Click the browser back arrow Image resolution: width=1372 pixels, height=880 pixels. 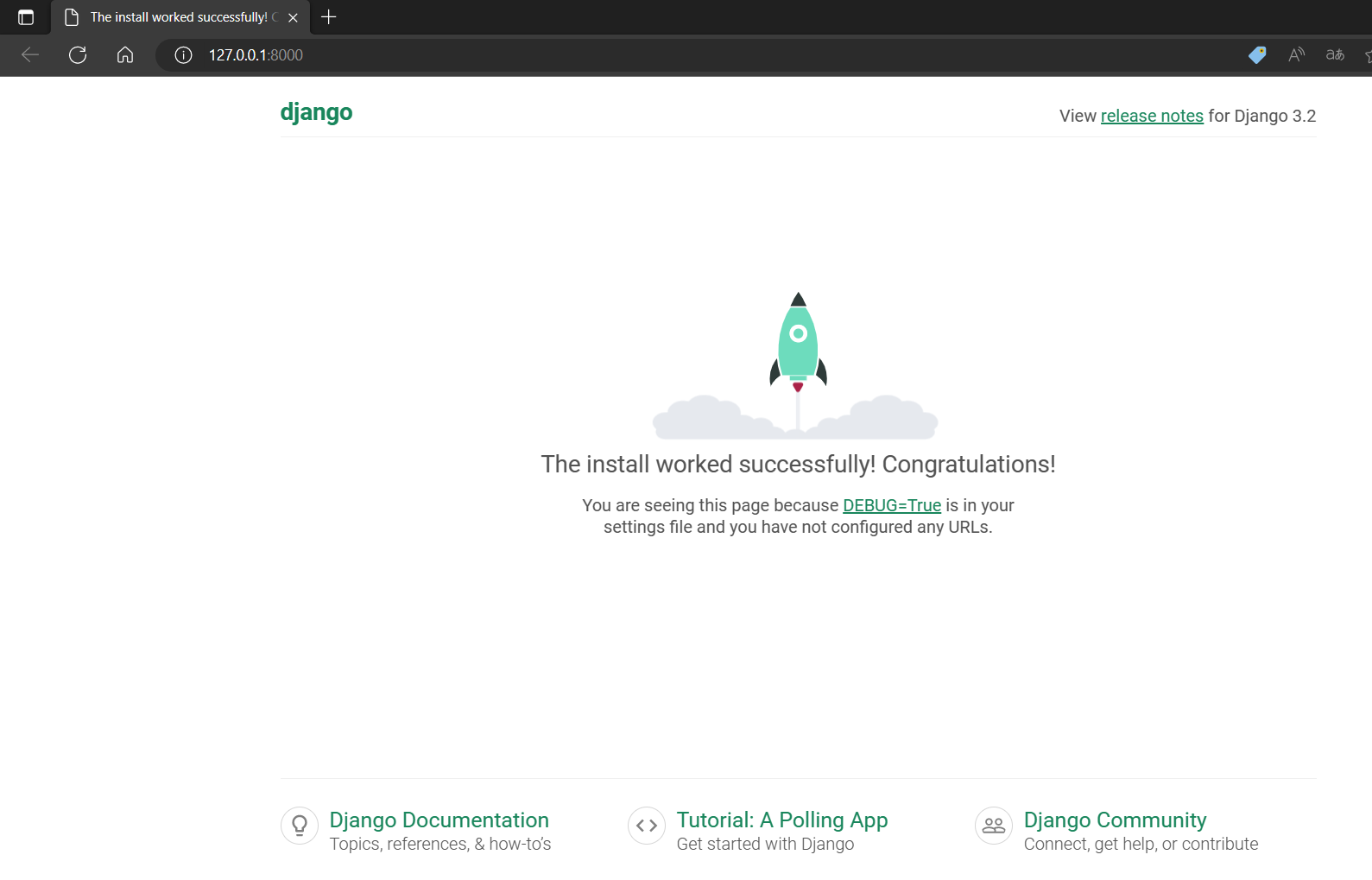point(30,55)
